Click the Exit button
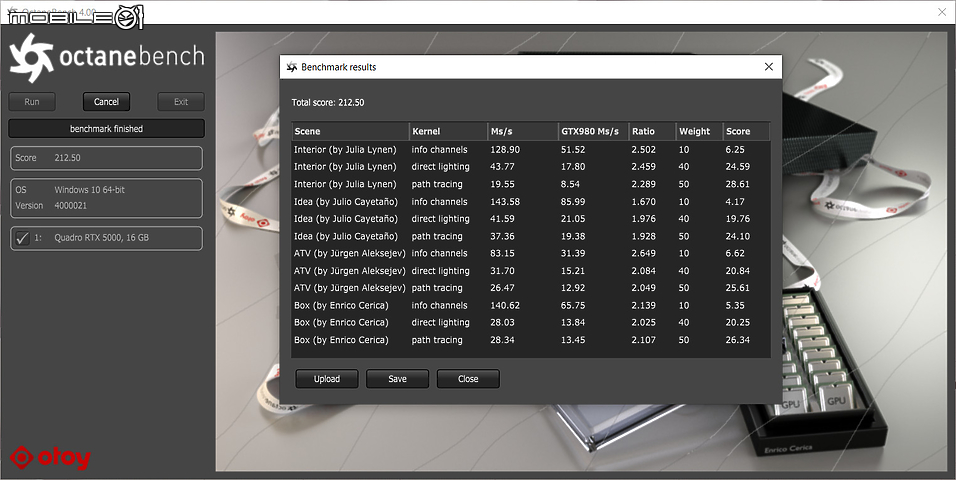This screenshot has height=480, width=956. point(181,102)
